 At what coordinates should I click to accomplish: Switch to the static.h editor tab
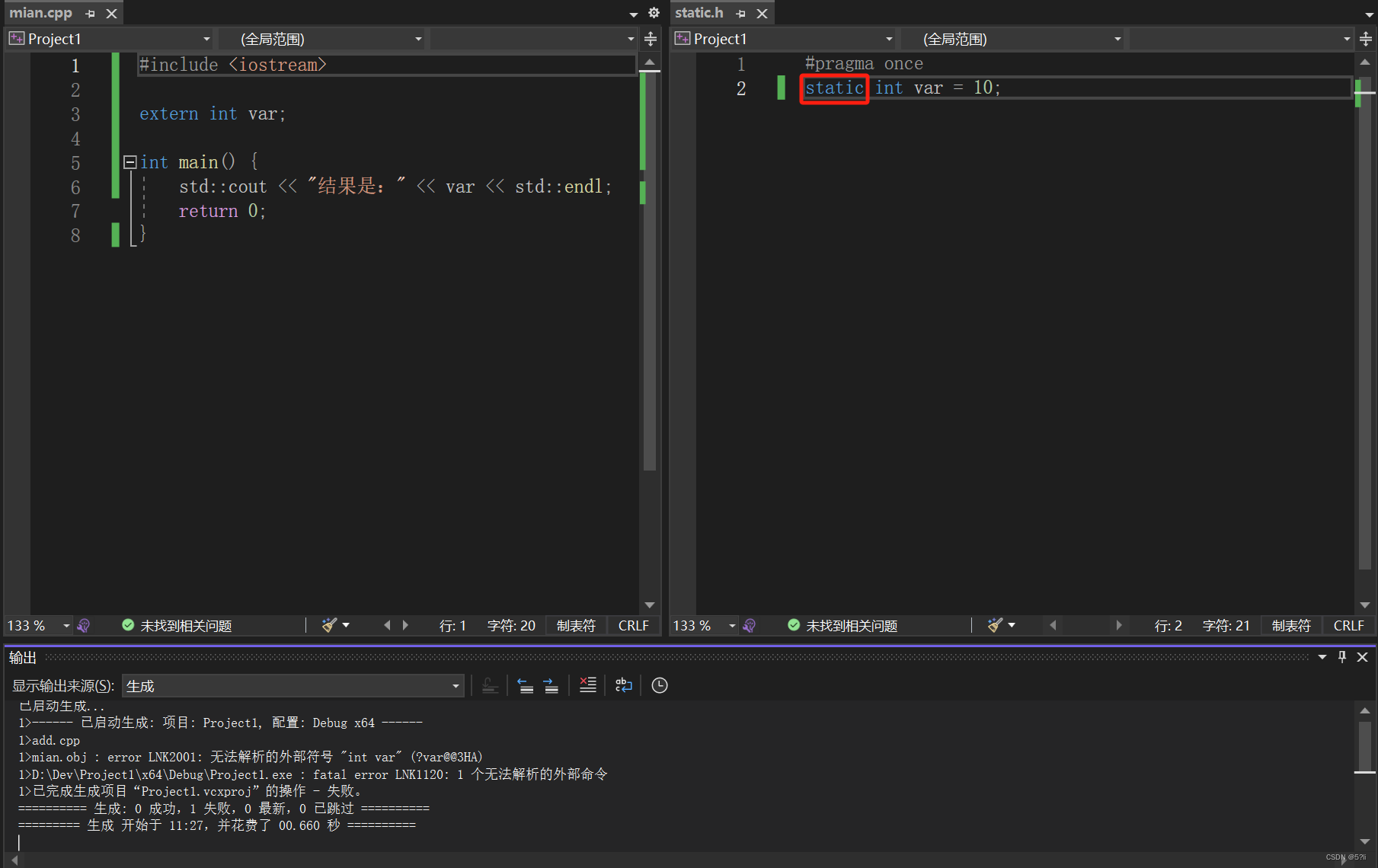(x=699, y=13)
